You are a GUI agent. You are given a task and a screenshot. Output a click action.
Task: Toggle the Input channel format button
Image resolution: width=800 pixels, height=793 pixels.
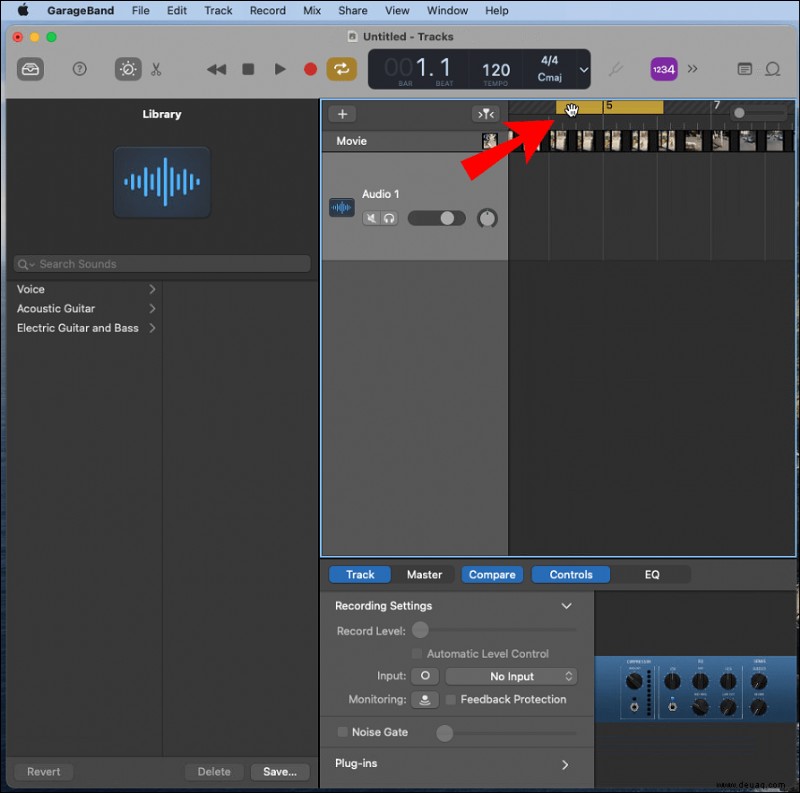point(424,676)
